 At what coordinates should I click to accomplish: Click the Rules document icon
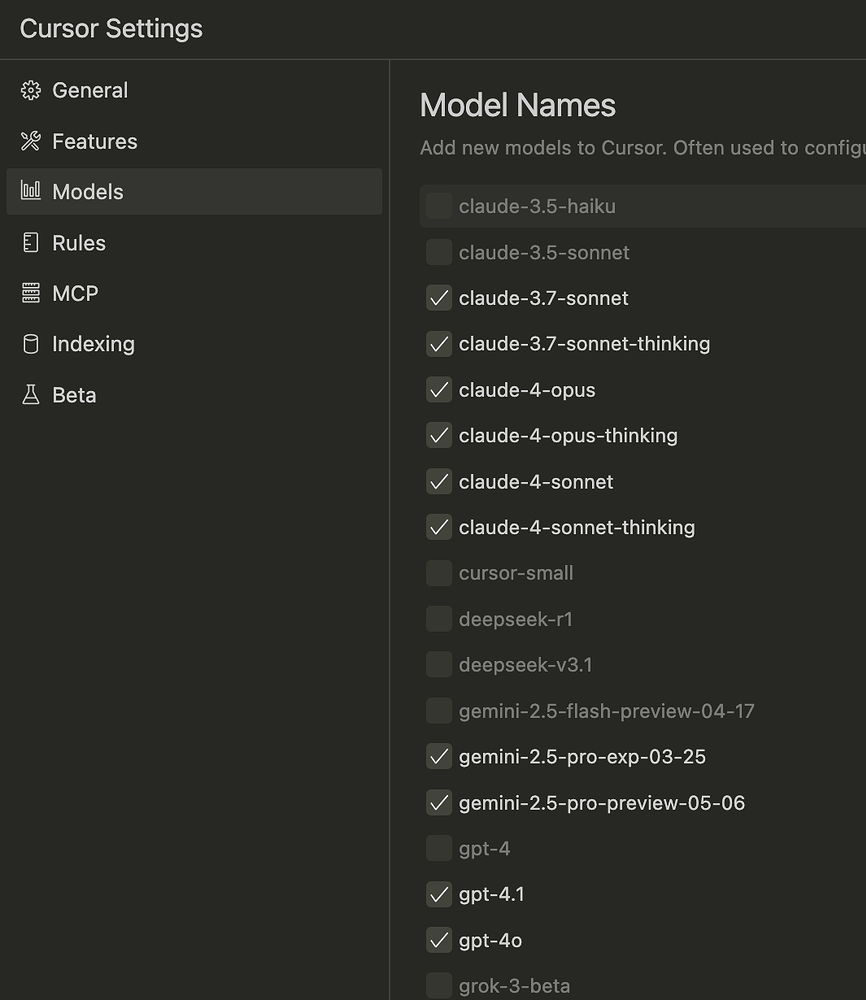[x=31, y=242]
